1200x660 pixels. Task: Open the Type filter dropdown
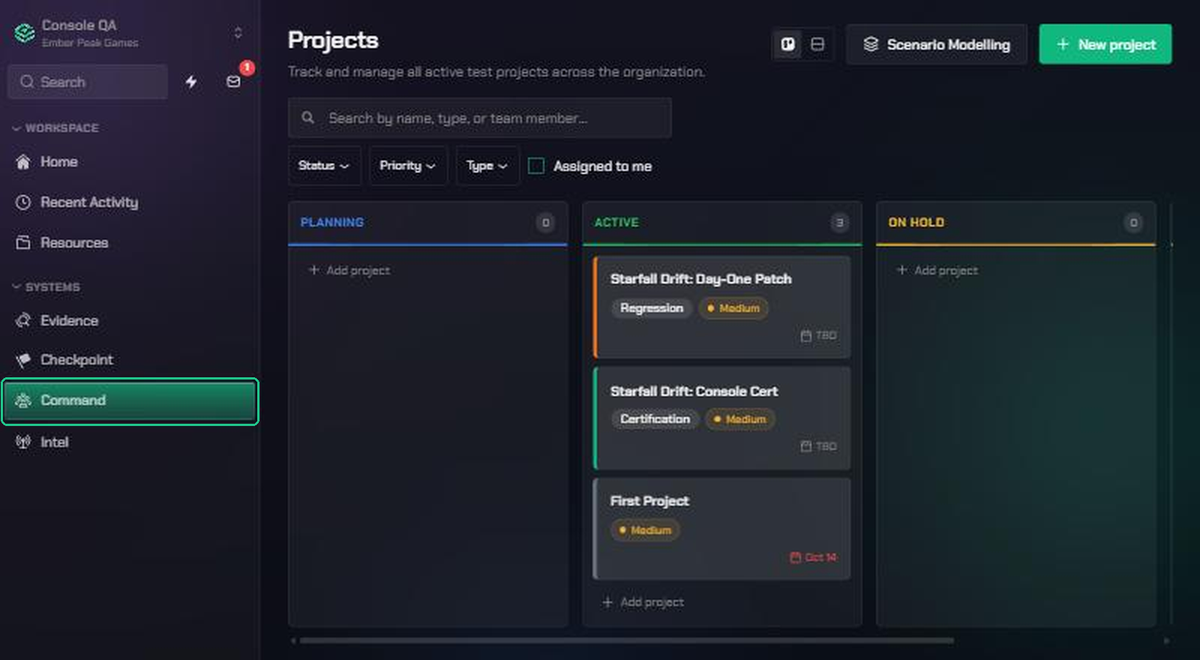487,166
